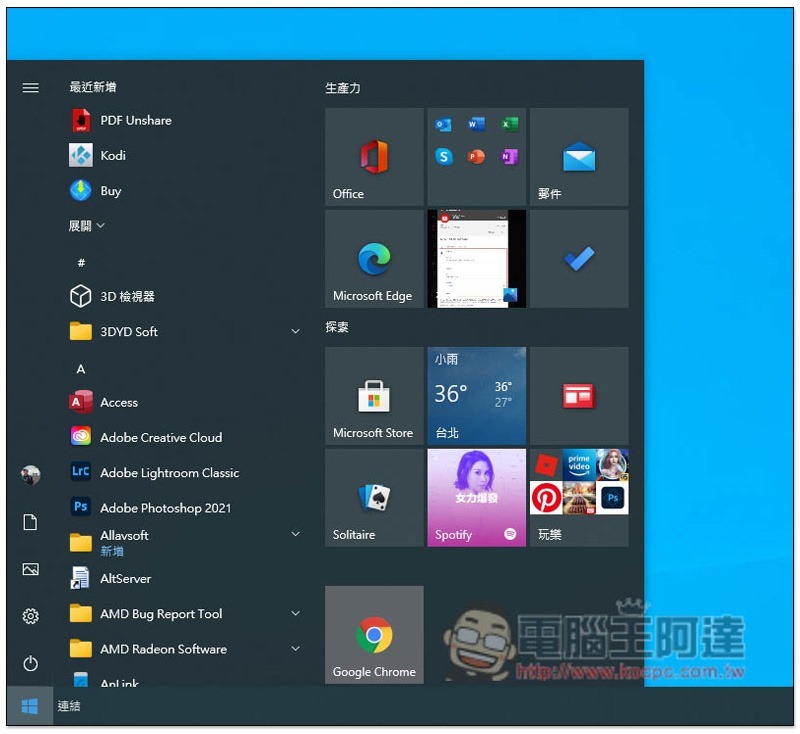Open the Office tile

pyautogui.click(x=374, y=157)
